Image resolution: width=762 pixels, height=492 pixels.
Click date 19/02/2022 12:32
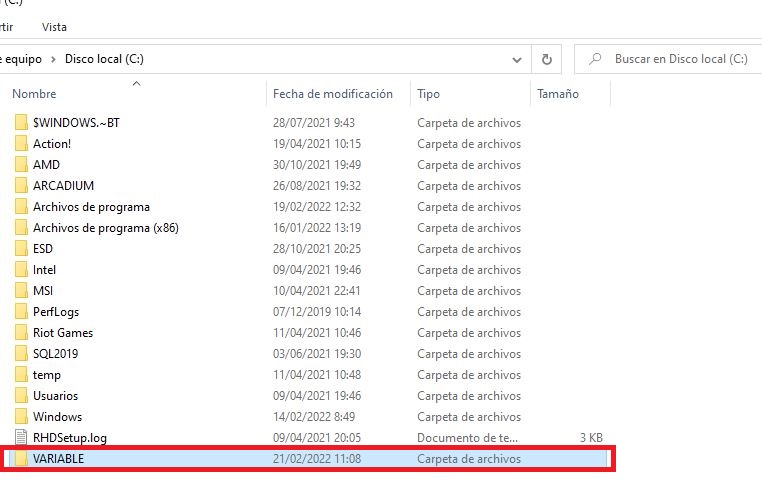point(316,207)
